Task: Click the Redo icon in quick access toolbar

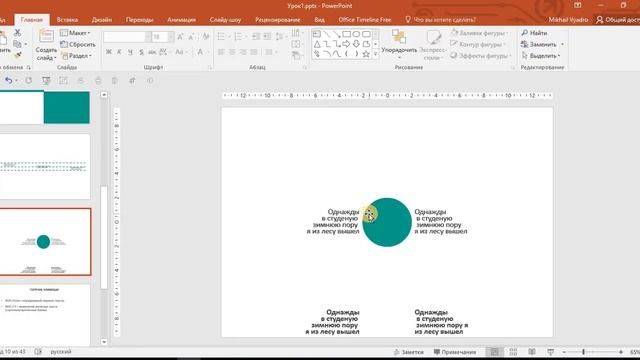Action: coord(29,80)
